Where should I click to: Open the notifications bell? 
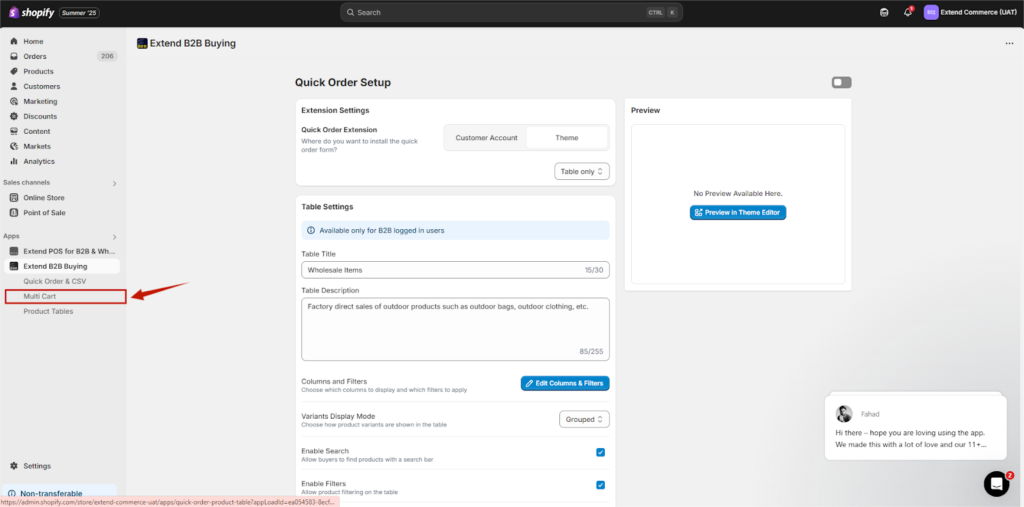point(908,12)
